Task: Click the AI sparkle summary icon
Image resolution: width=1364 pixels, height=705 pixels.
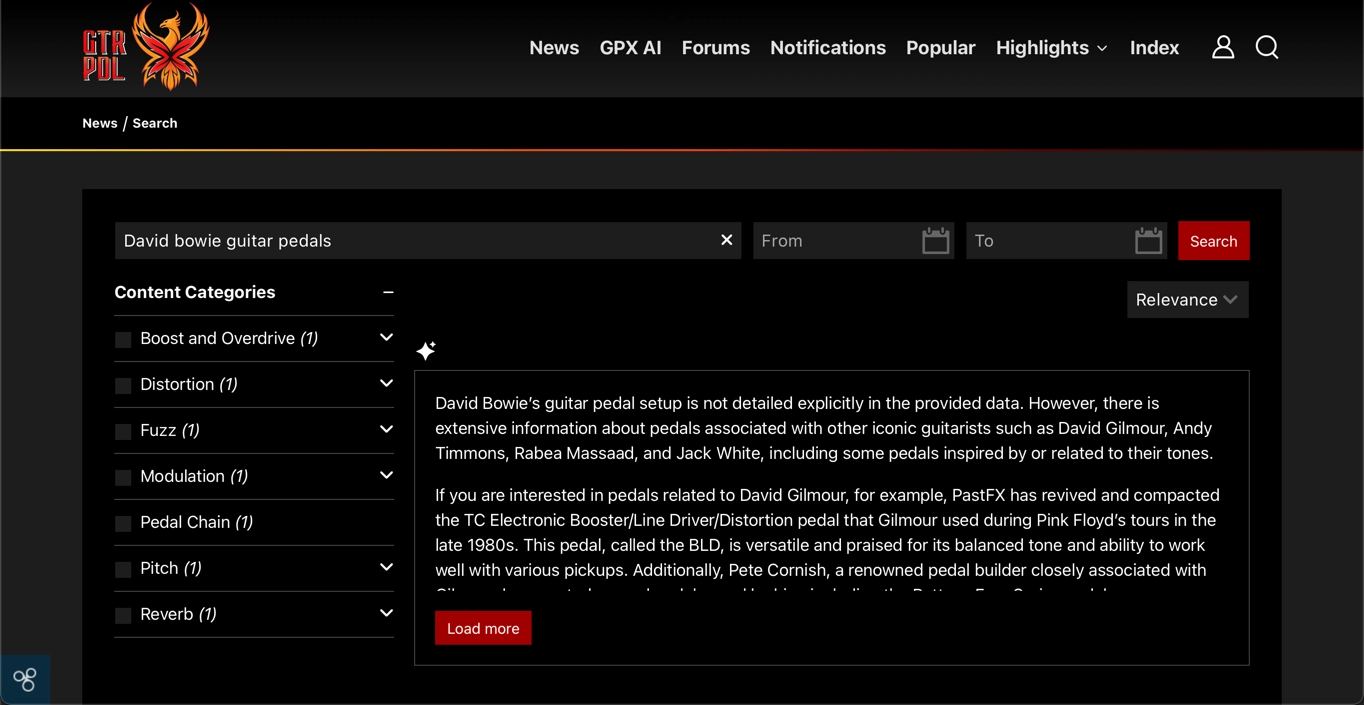Action: pos(426,350)
